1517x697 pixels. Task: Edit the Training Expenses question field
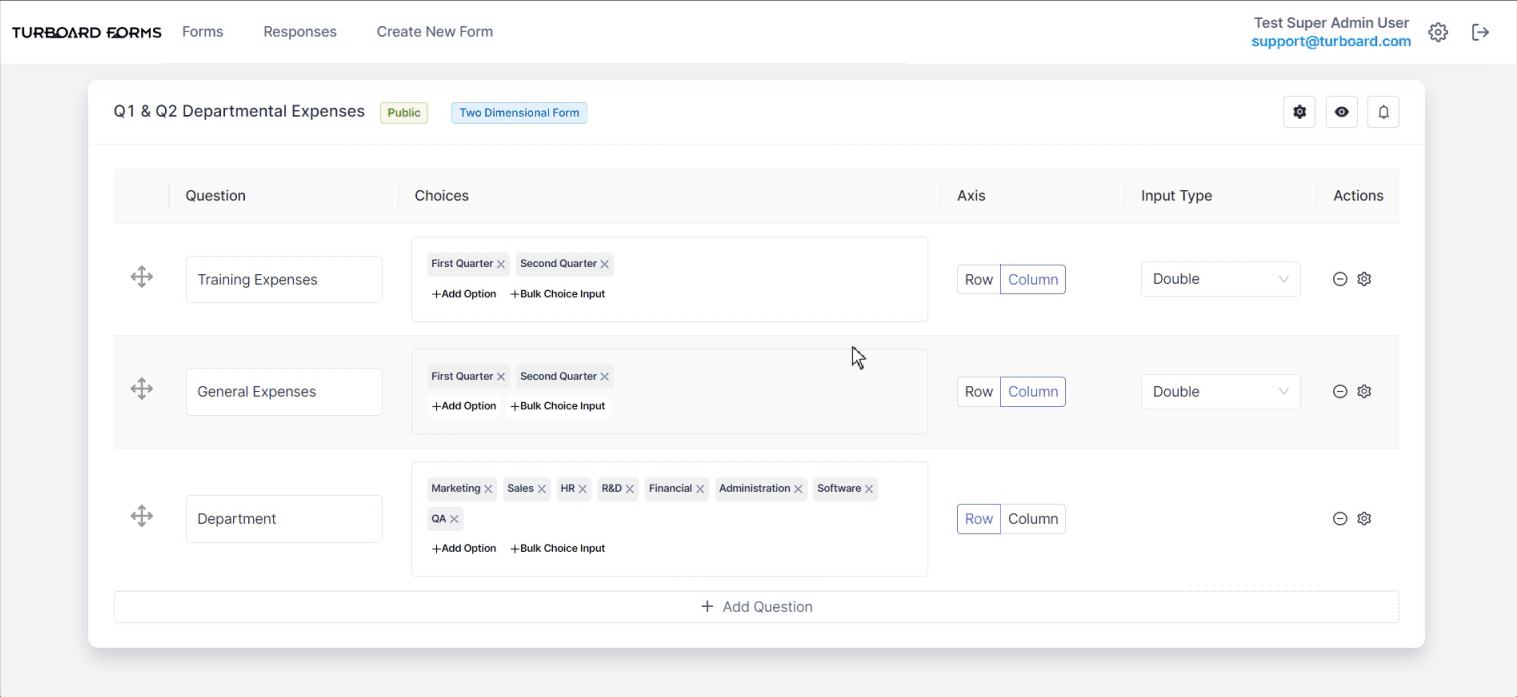pyautogui.click(x=284, y=279)
